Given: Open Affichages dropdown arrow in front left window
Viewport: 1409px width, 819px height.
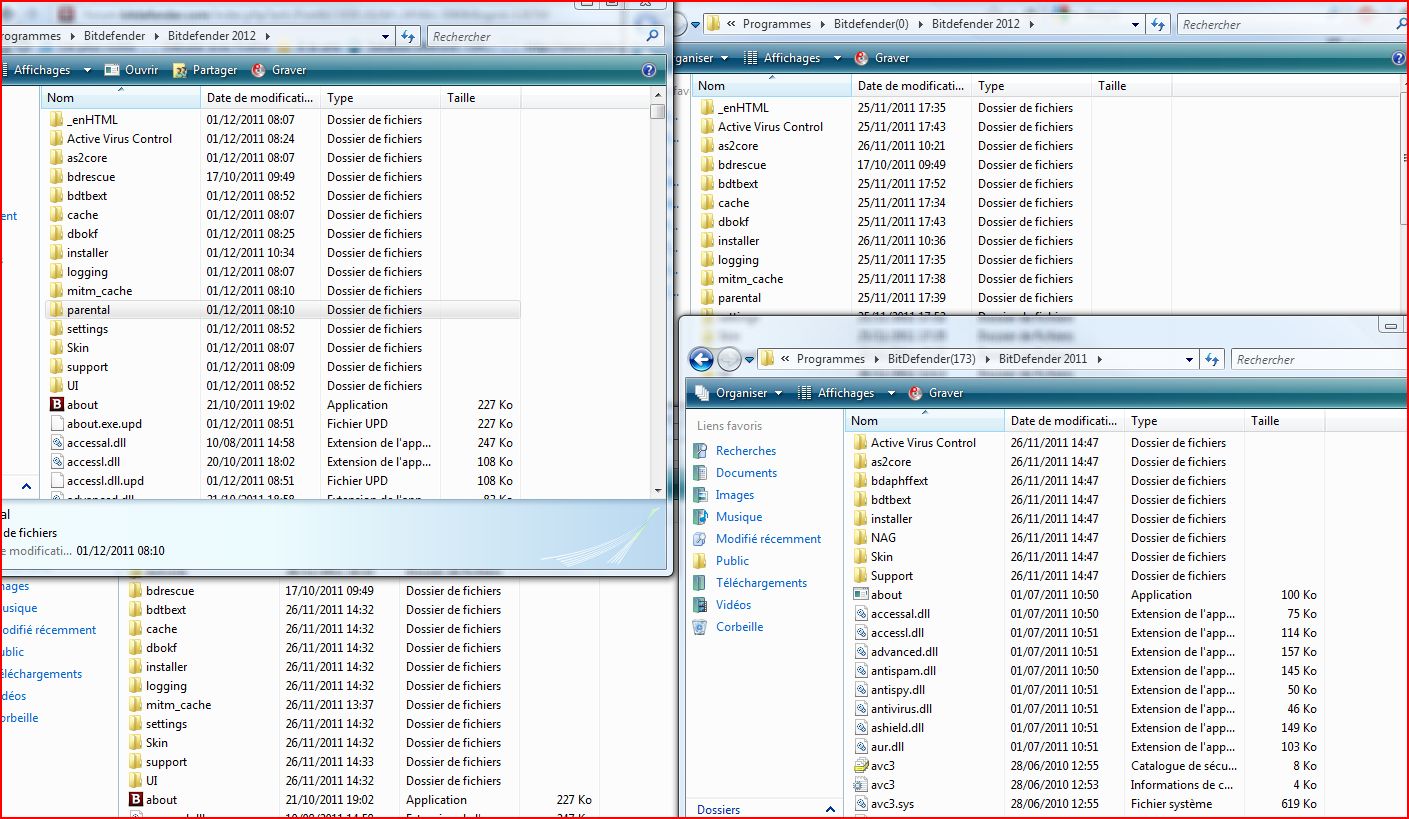Looking at the screenshot, I should (x=87, y=70).
